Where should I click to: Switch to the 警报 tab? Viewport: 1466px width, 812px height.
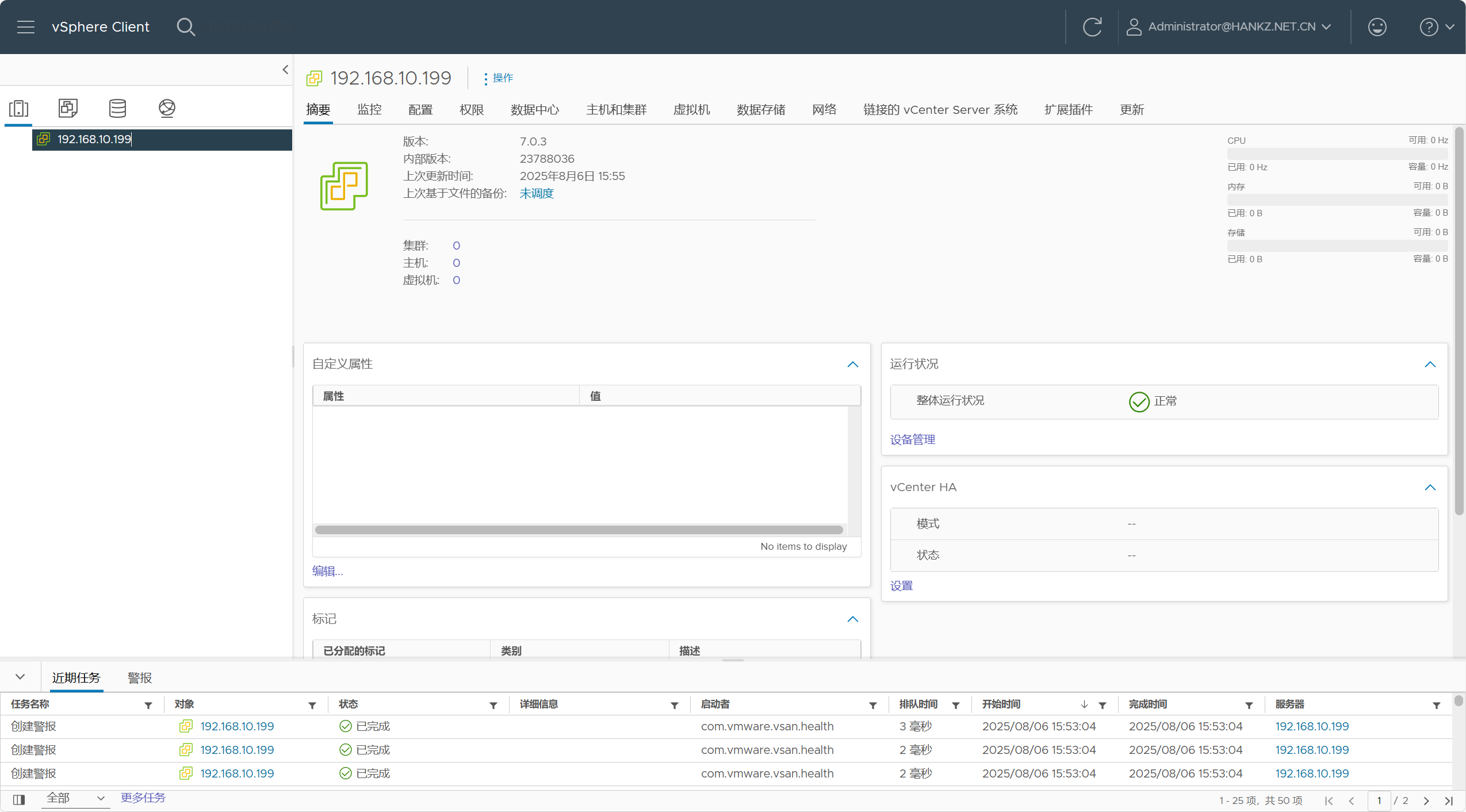(x=140, y=677)
